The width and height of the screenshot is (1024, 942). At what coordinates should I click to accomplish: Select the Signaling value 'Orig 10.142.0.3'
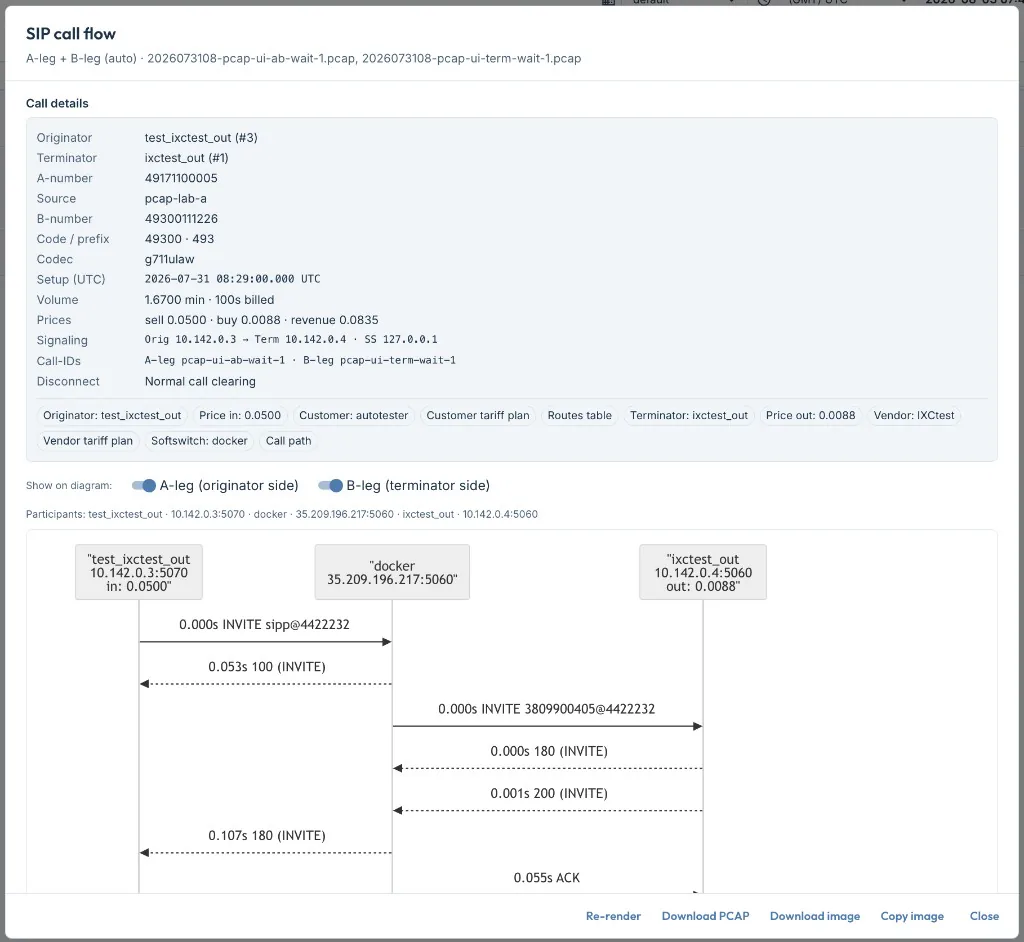tap(291, 340)
